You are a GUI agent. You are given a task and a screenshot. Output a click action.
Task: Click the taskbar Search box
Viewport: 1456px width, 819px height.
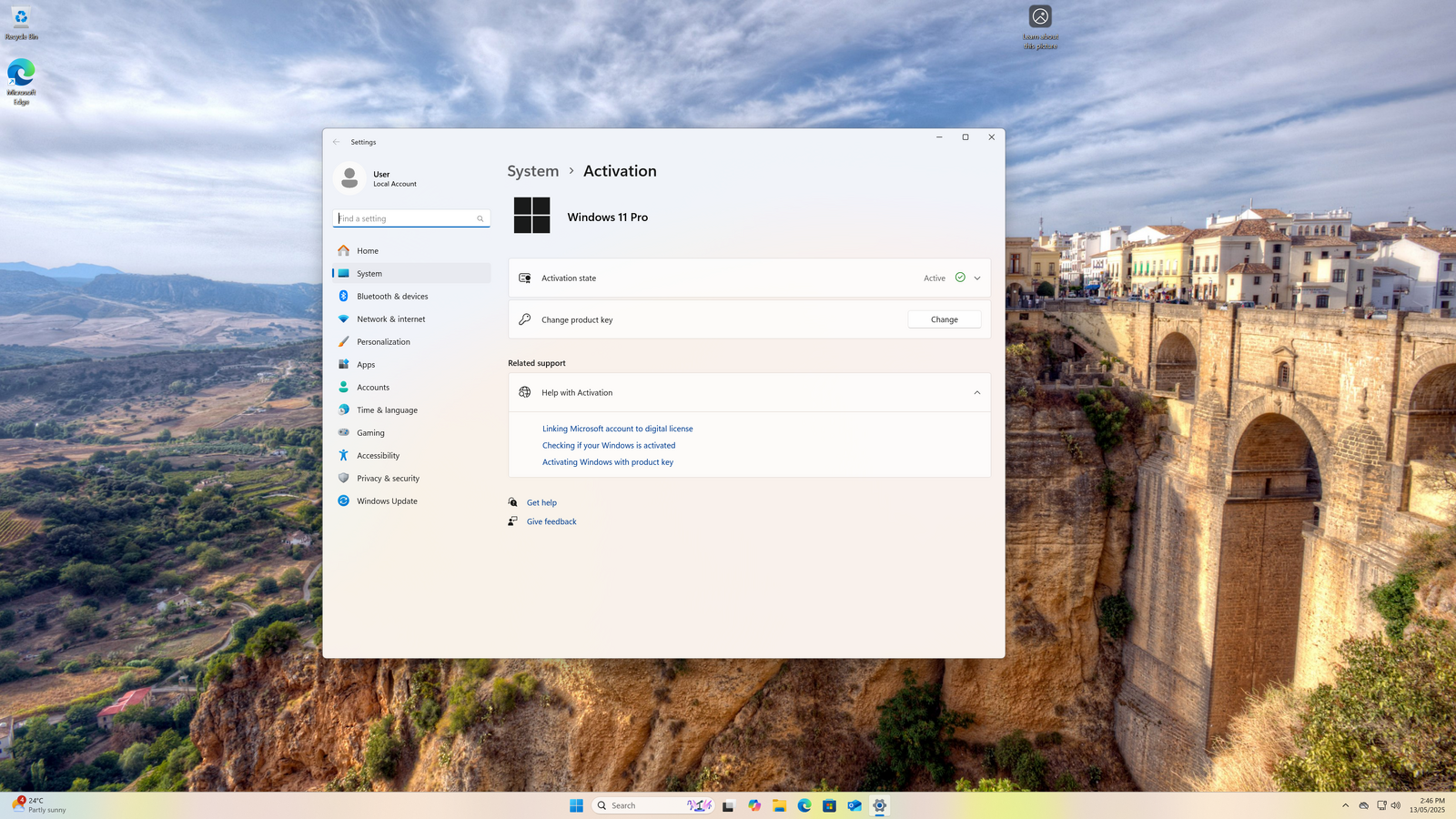[x=652, y=805]
